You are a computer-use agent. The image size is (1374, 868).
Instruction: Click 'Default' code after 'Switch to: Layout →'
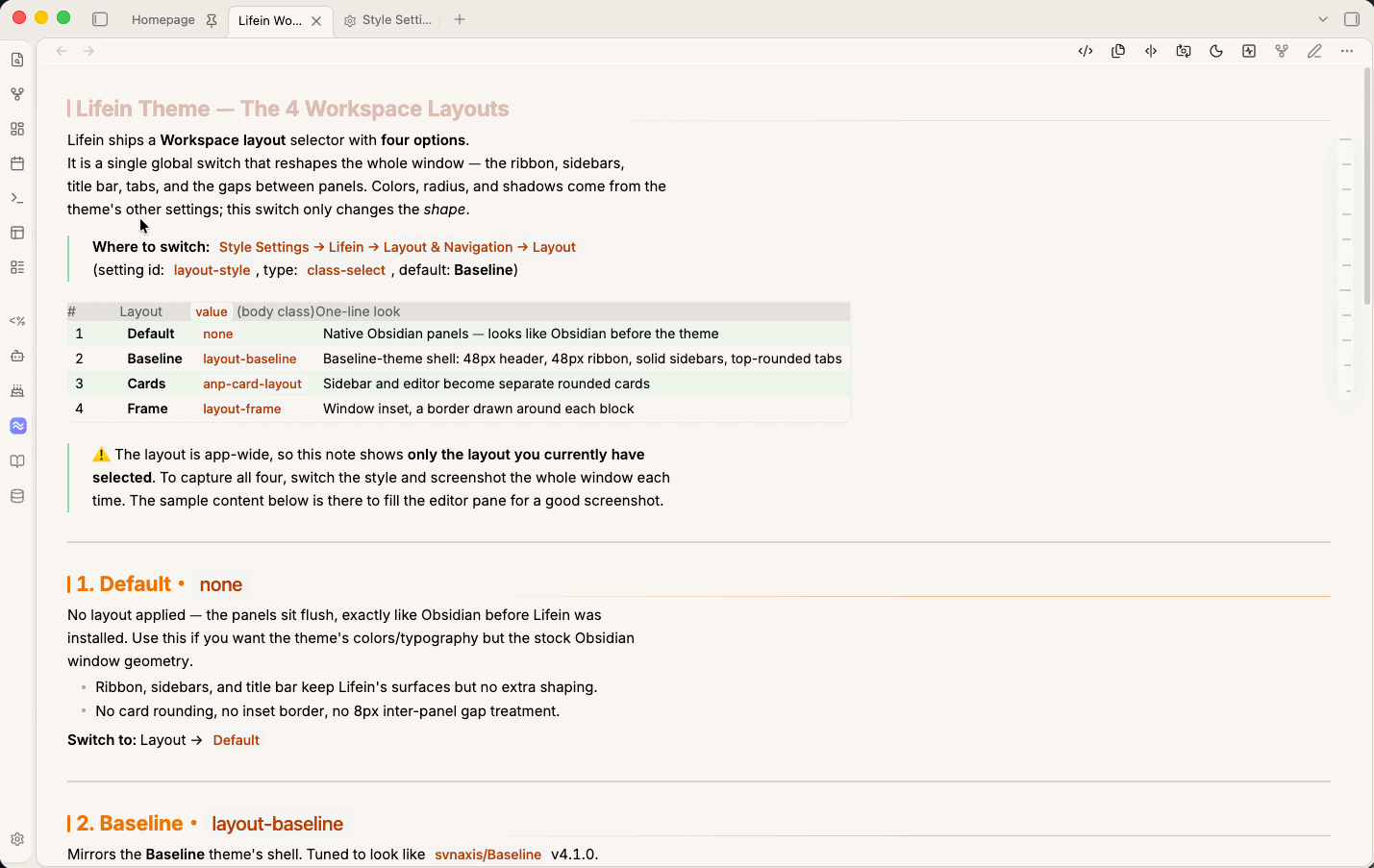pos(237,740)
